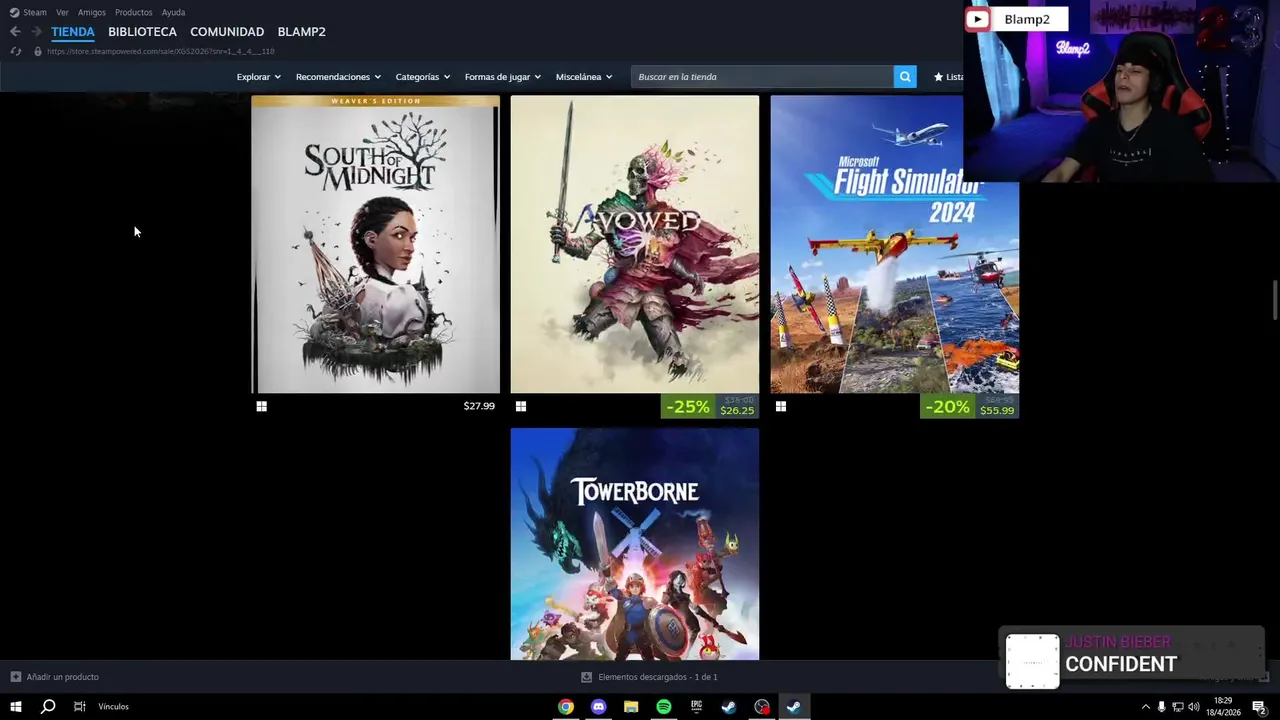This screenshot has height=720, width=1280.
Task: Open Spotify from the taskbar
Action: [664, 707]
